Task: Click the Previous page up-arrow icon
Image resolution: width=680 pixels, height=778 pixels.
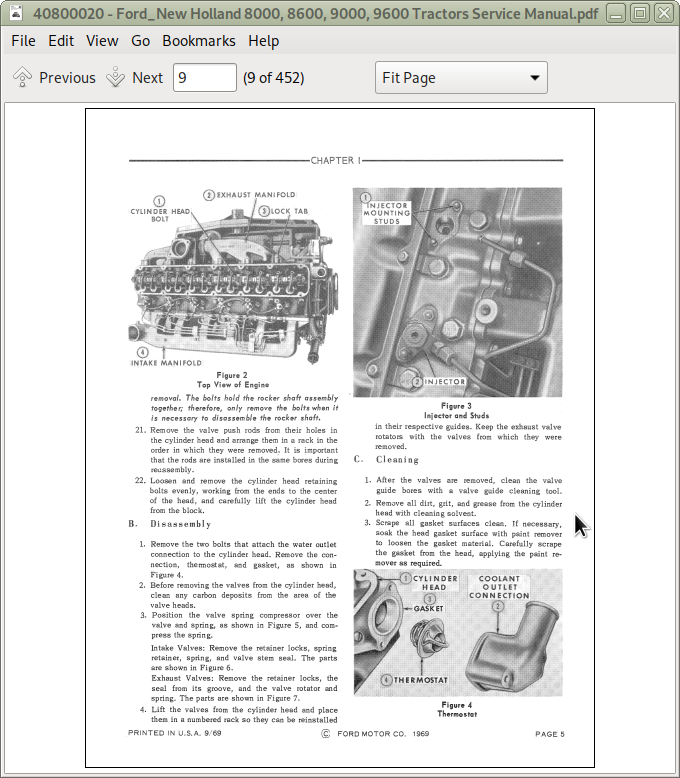Action: (22, 77)
